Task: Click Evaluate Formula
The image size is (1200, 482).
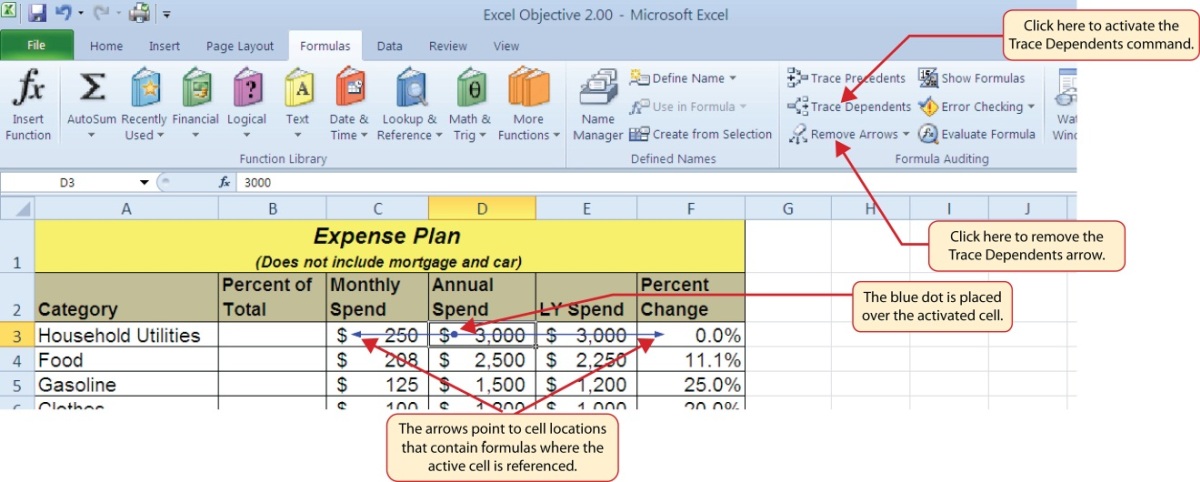Action: (977, 134)
